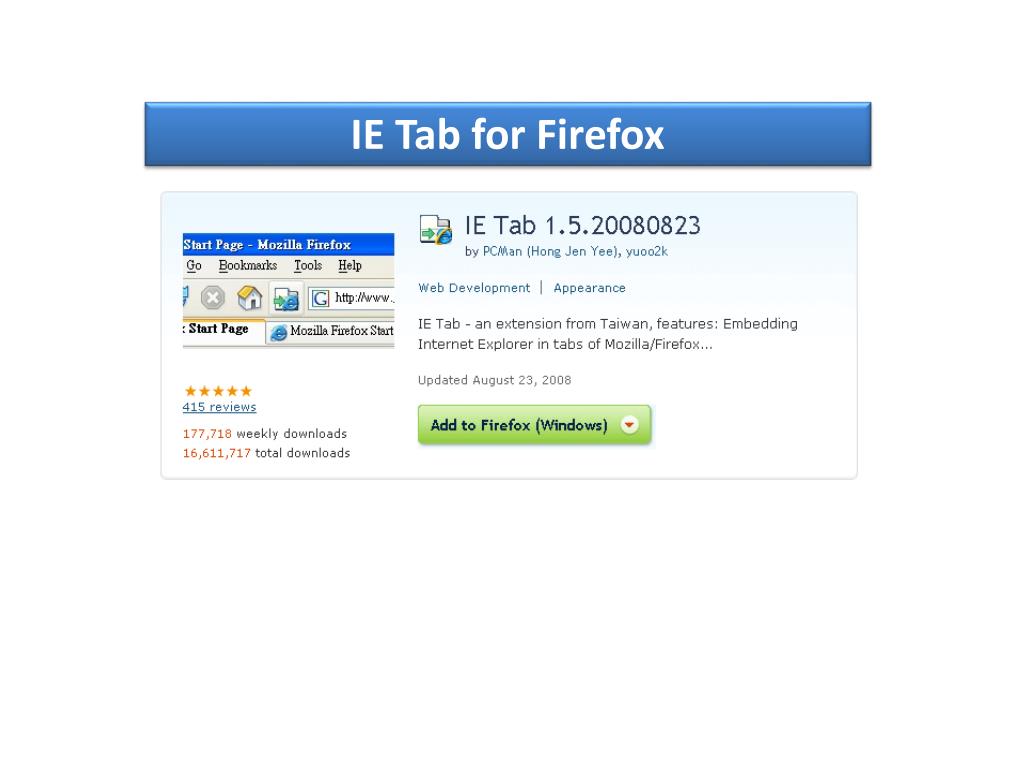
Task: Click the five-star rating
Action: [218, 391]
